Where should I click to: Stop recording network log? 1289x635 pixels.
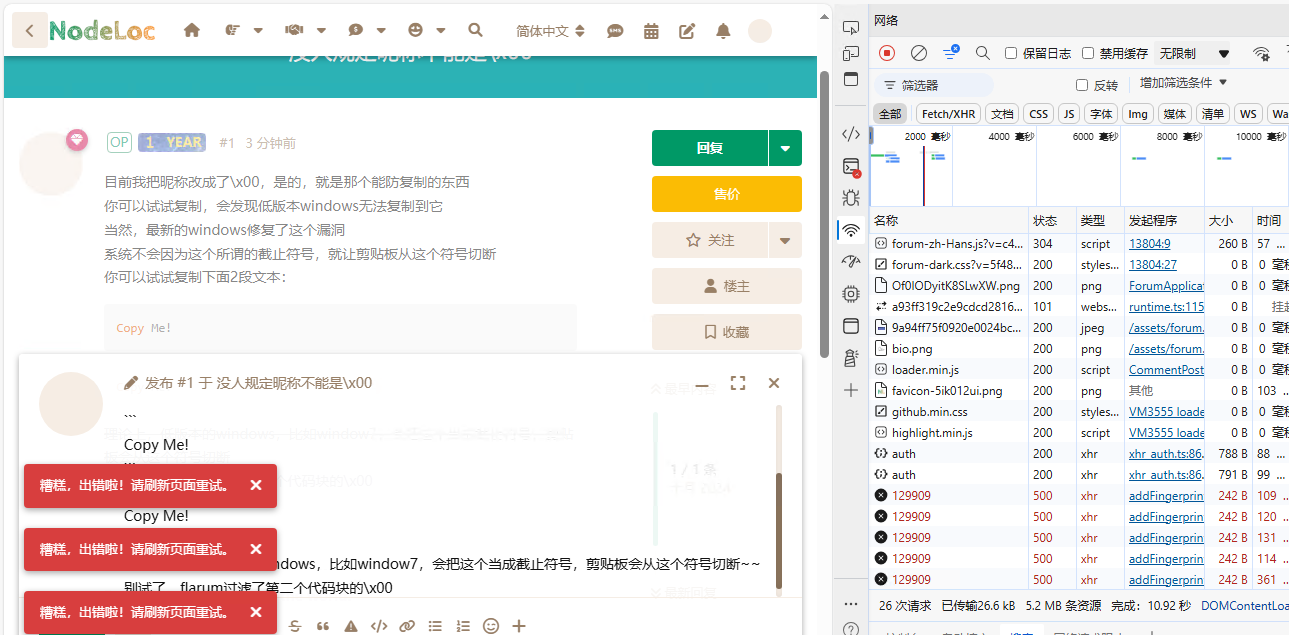(887, 53)
